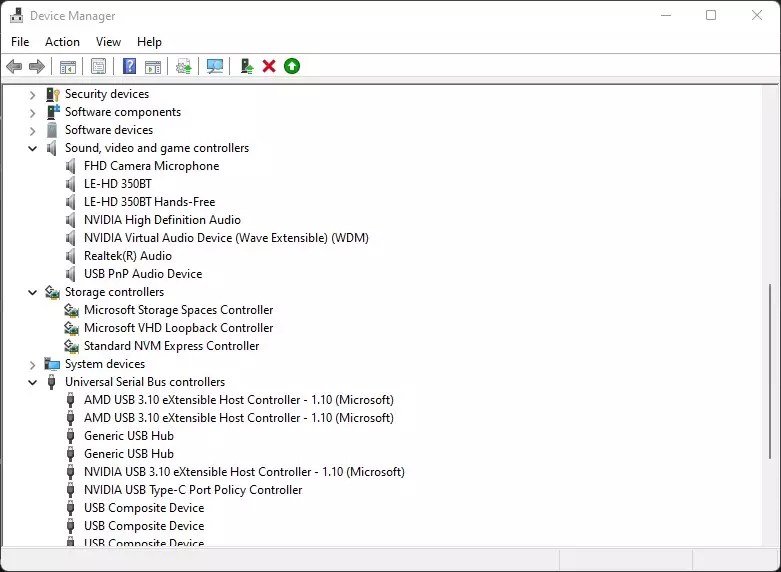The image size is (781, 572).
Task: Open the File menu
Action: coord(20,42)
